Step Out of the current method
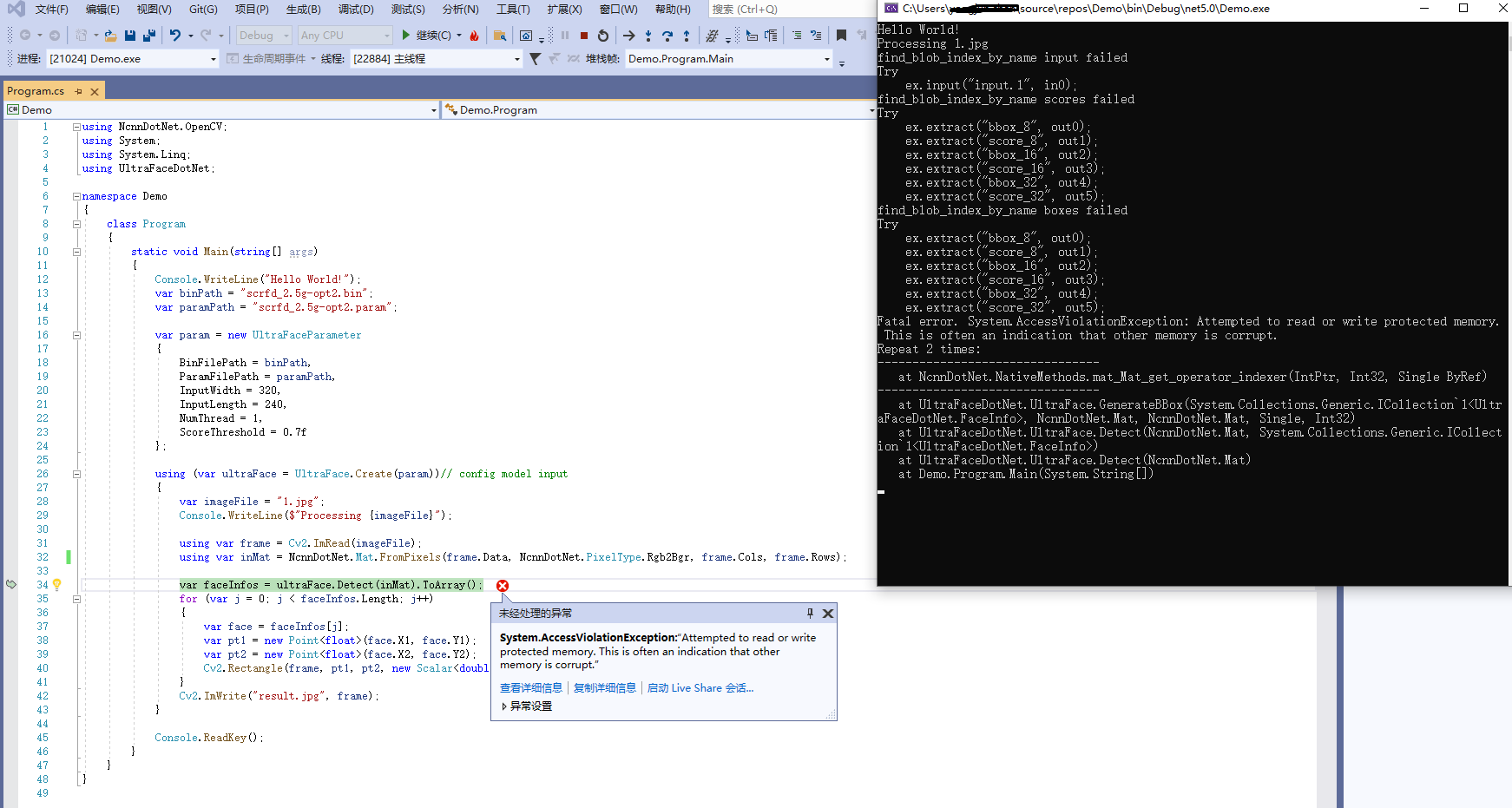The width and height of the screenshot is (1512, 808). pos(687,36)
